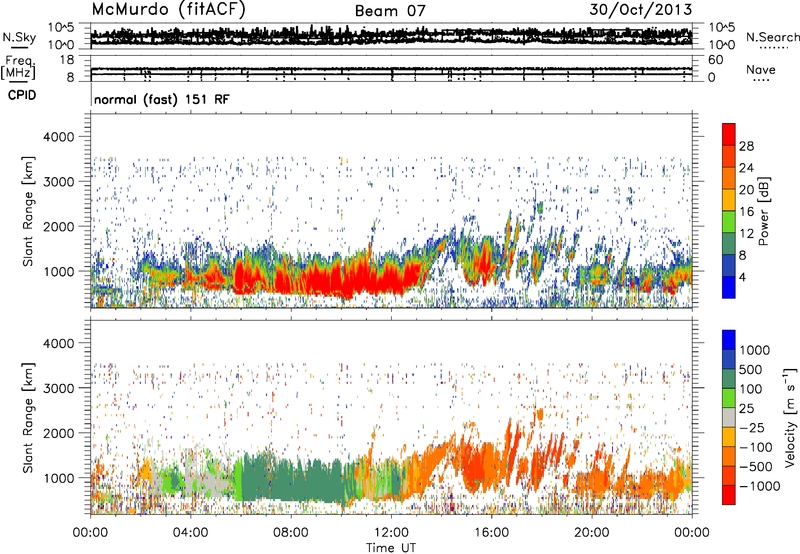Click the '08:00' time axis tick label
The width and height of the screenshot is (800, 554).
click(291, 533)
